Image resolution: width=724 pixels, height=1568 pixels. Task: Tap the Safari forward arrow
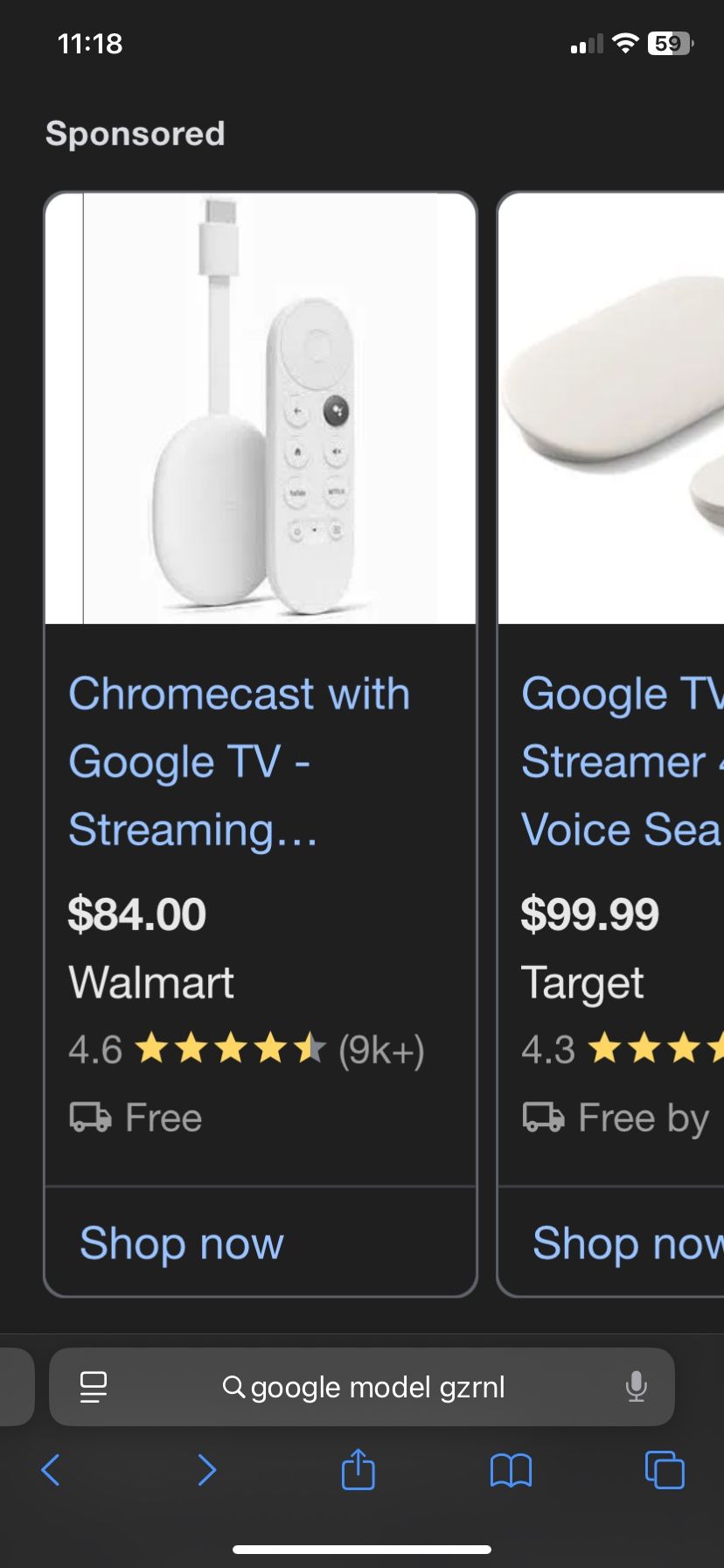[x=206, y=1470]
